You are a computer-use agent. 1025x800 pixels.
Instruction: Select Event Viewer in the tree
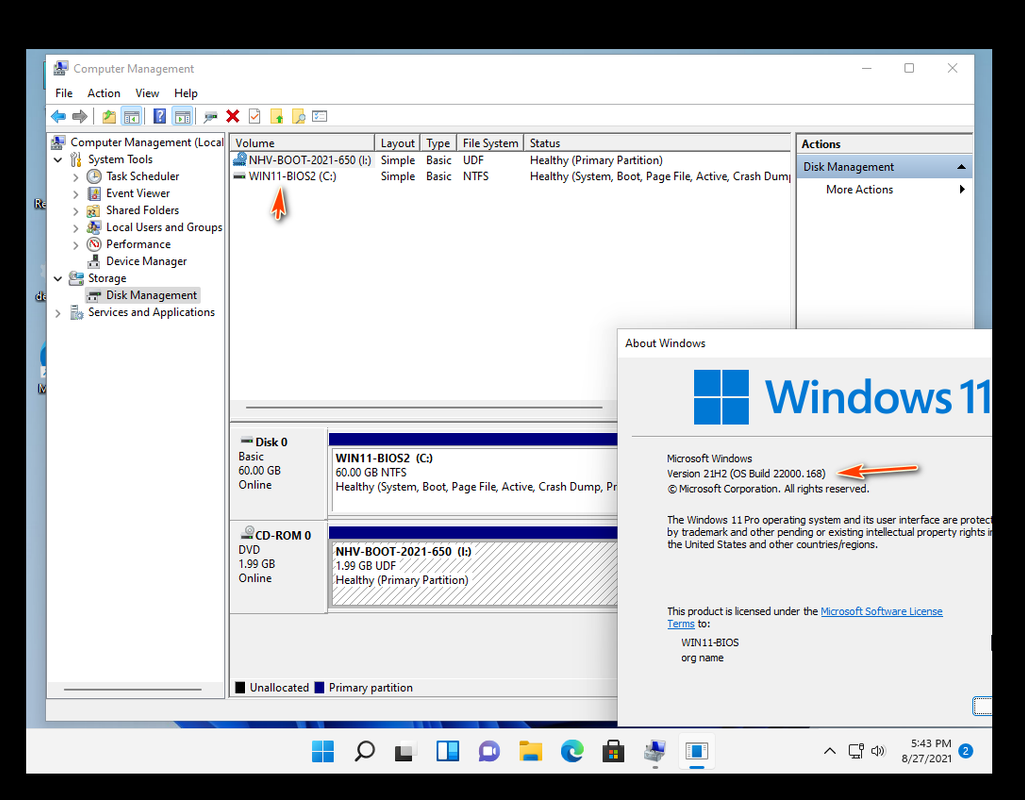tap(129, 193)
